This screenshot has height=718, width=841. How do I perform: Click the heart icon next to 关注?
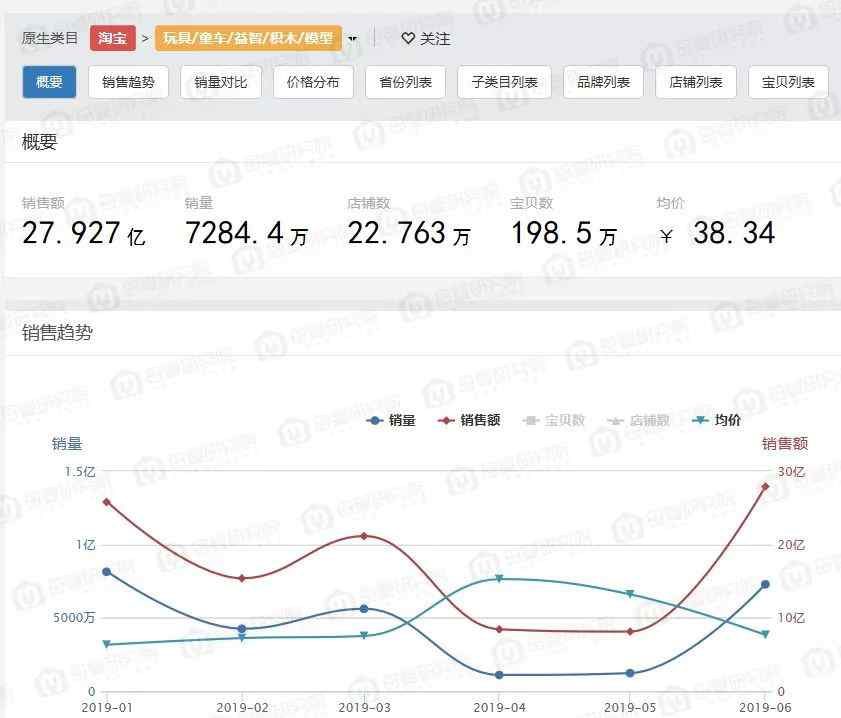click(408, 39)
